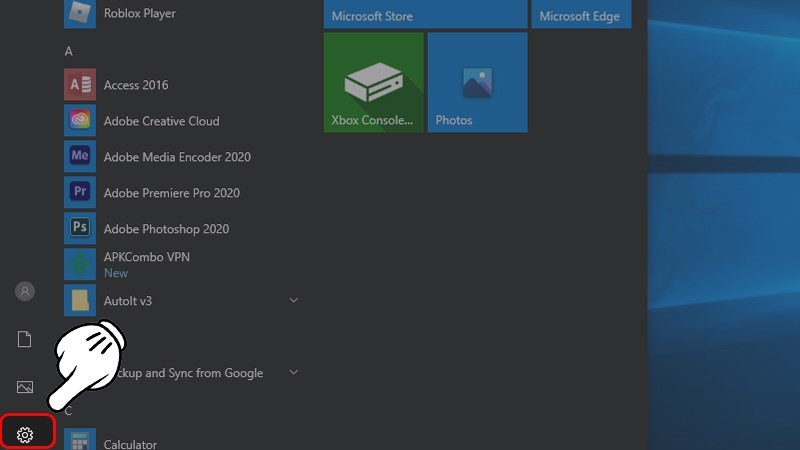The height and width of the screenshot is (450, 800).
Task: Open the Photos tile
Action: point(477,82)
